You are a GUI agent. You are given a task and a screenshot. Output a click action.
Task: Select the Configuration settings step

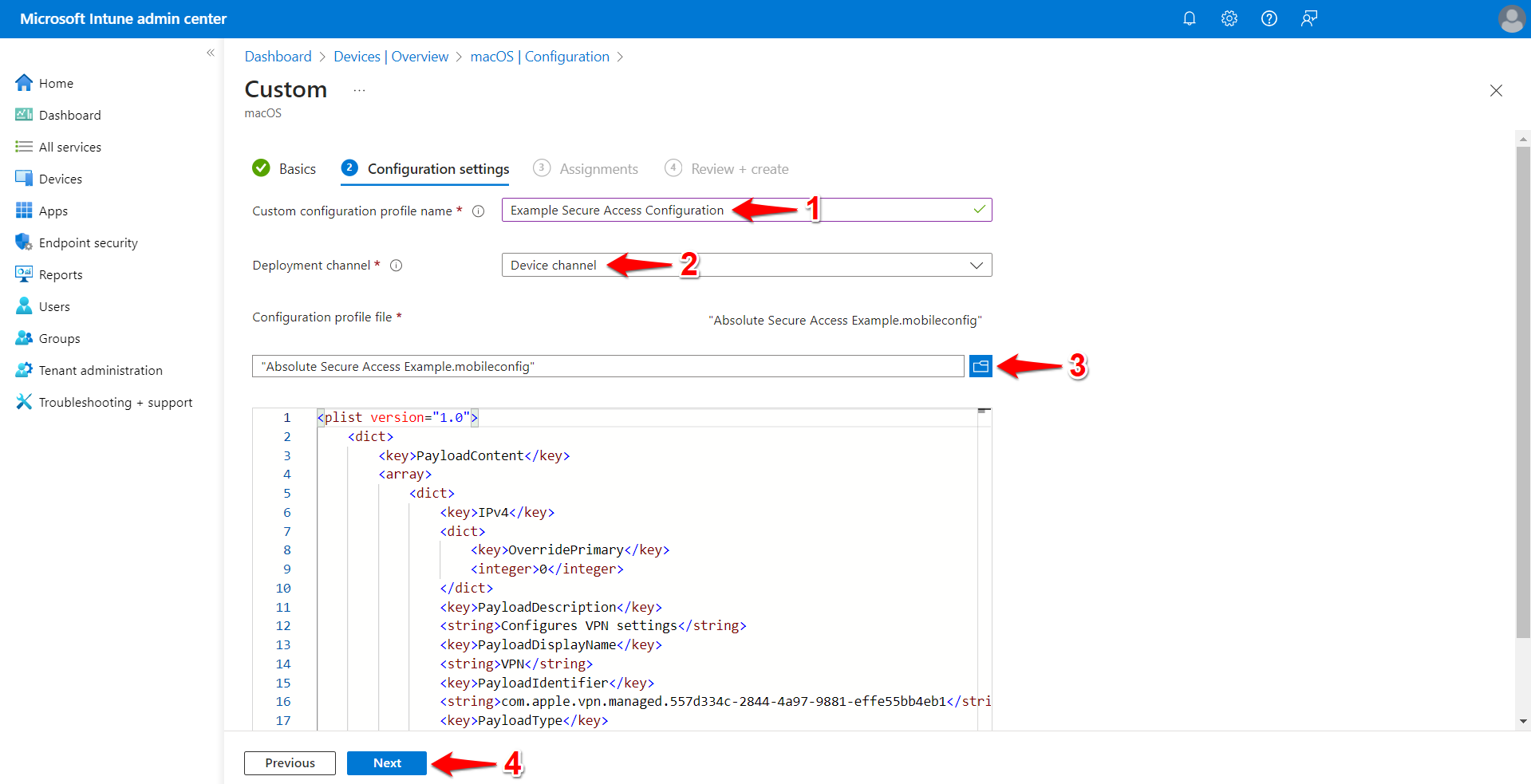[425, 168]
